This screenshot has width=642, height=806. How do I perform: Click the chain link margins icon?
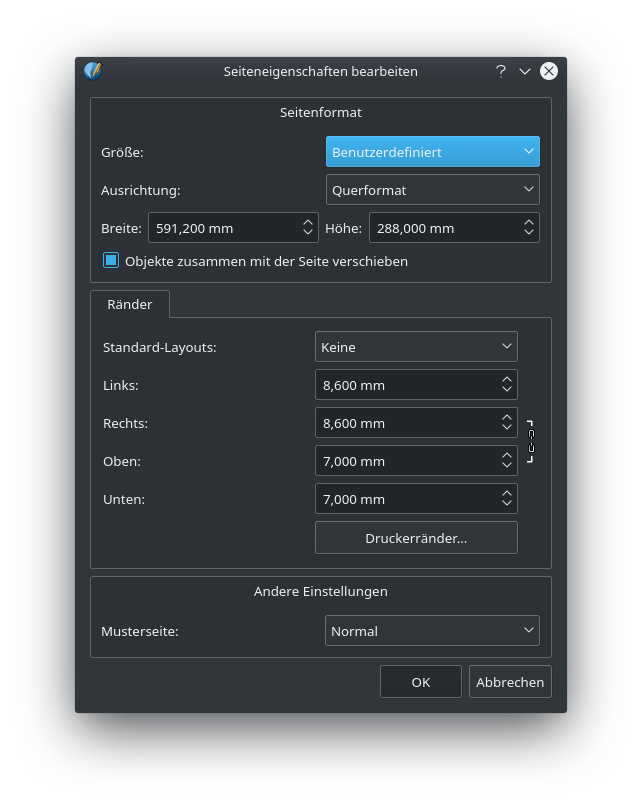click(x=531, y=441)
